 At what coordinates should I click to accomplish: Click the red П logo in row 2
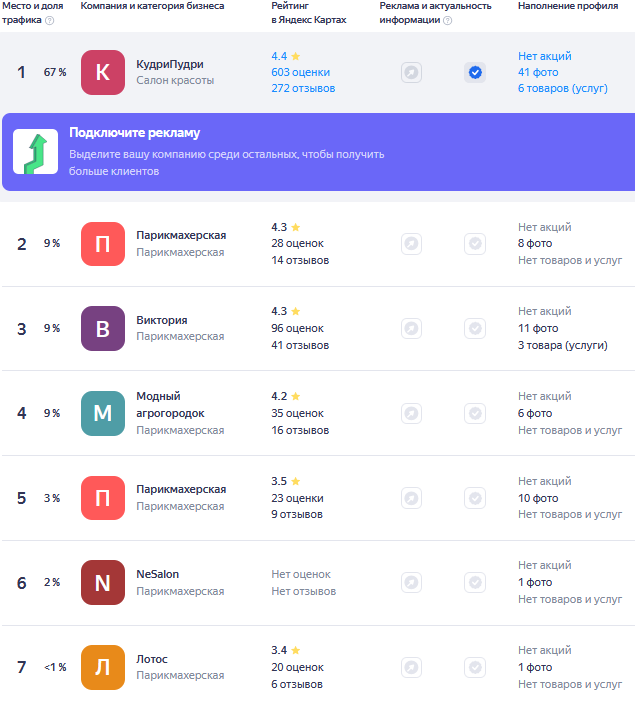coord(103,244)
